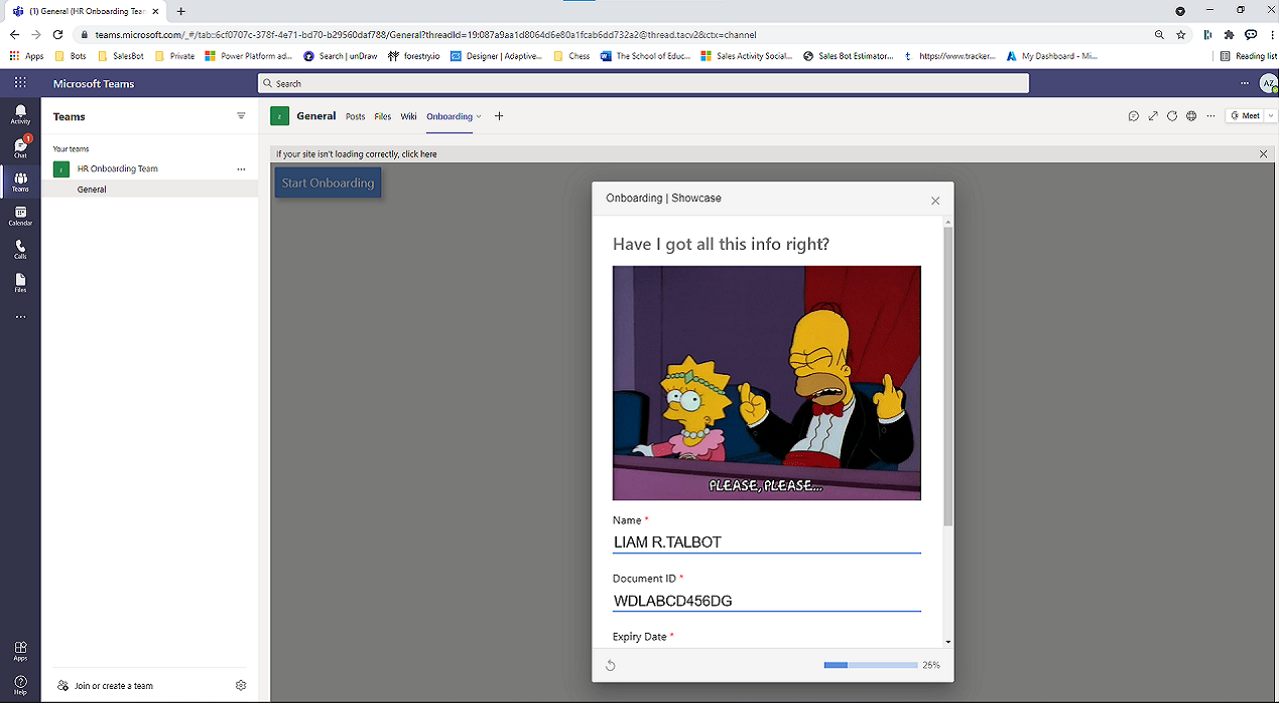The height and width of the screenshot is (720, 1280).
Task: Expand the Onboarding tab to full view
Action: tap(1153, 116)
